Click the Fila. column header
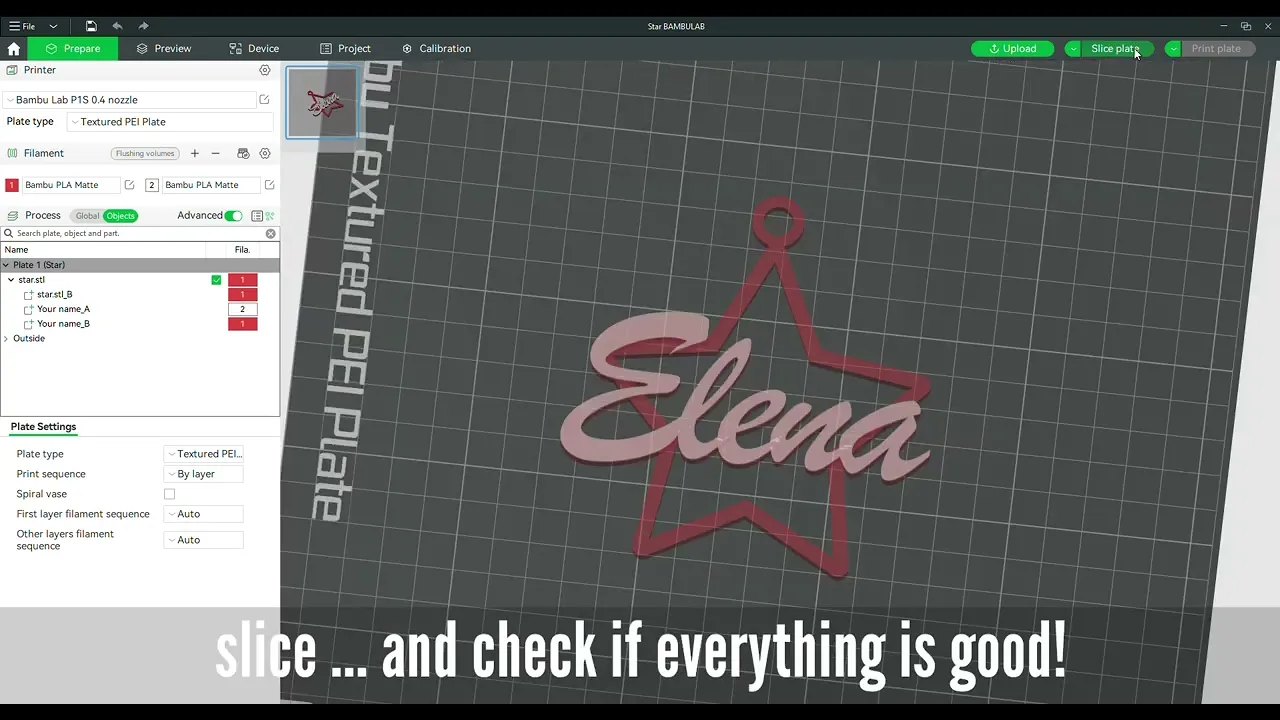The height and width of the screenshot is (720, 1280). click(242, 250)
